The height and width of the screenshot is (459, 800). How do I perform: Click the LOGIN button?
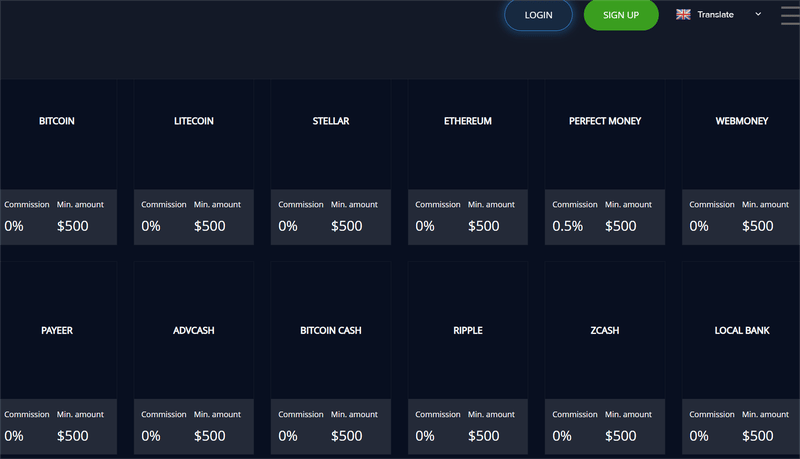tap(538, 15)
